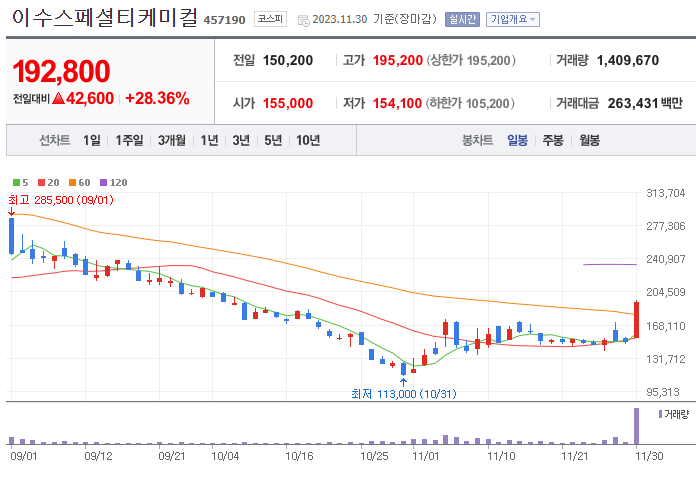696x479 pixels.
Task: Click the 시가 155,000 value
Action: [288, 103]
